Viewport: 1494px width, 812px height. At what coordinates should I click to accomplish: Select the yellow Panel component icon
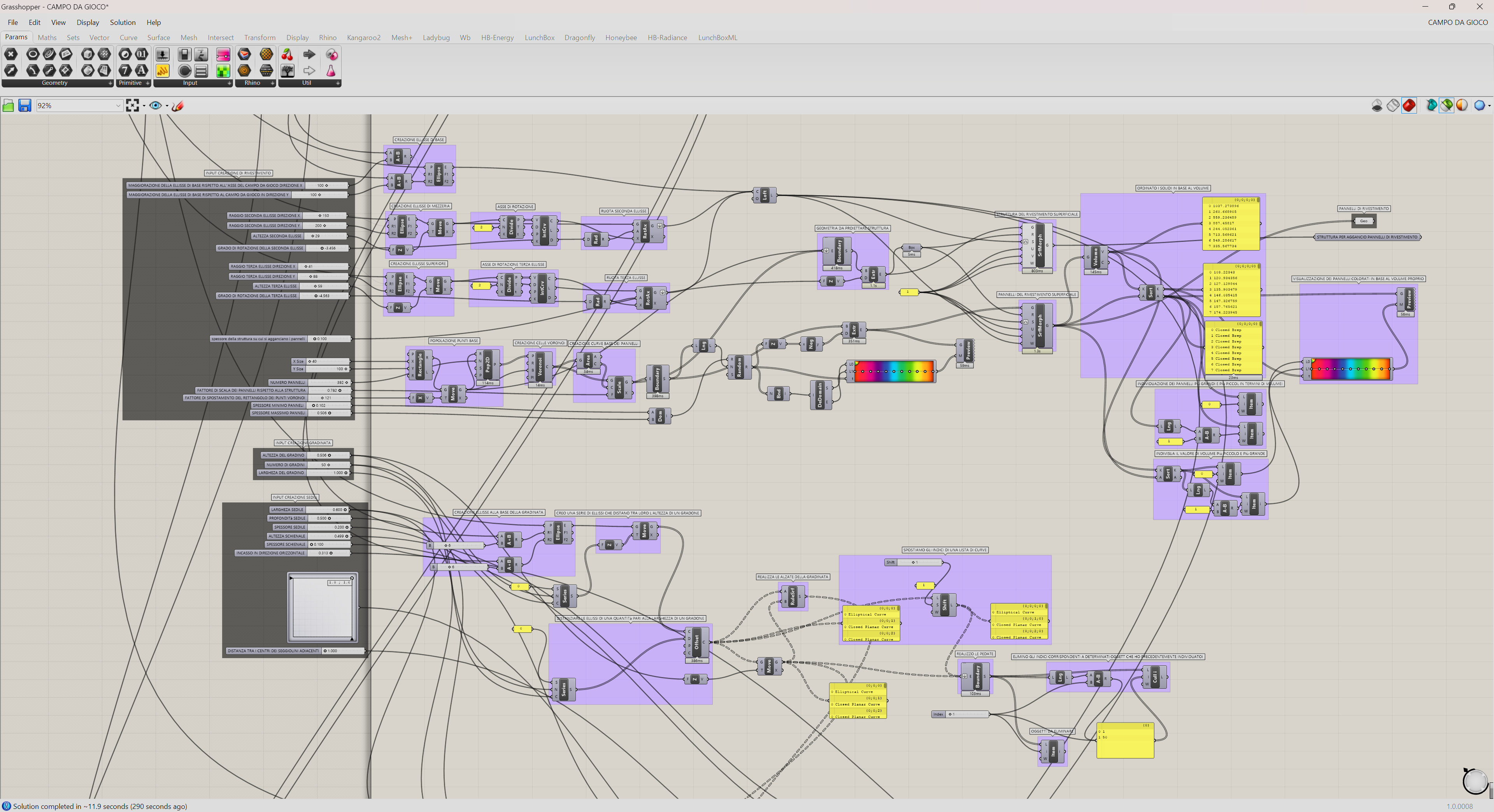tap(162, 71)
